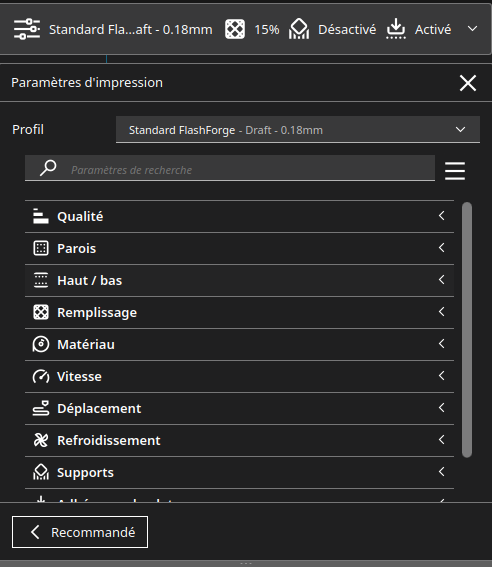Click the Matériau spool icon
This screenshot has width=492, height=567.
click(x=41, y=344)
